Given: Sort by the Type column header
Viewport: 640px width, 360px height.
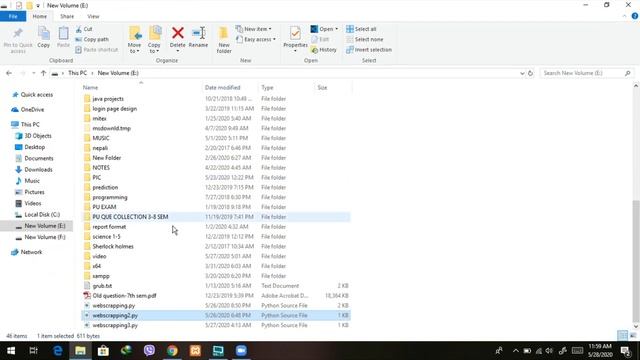Looking at the screenshot, I should (x=287, y=87).
